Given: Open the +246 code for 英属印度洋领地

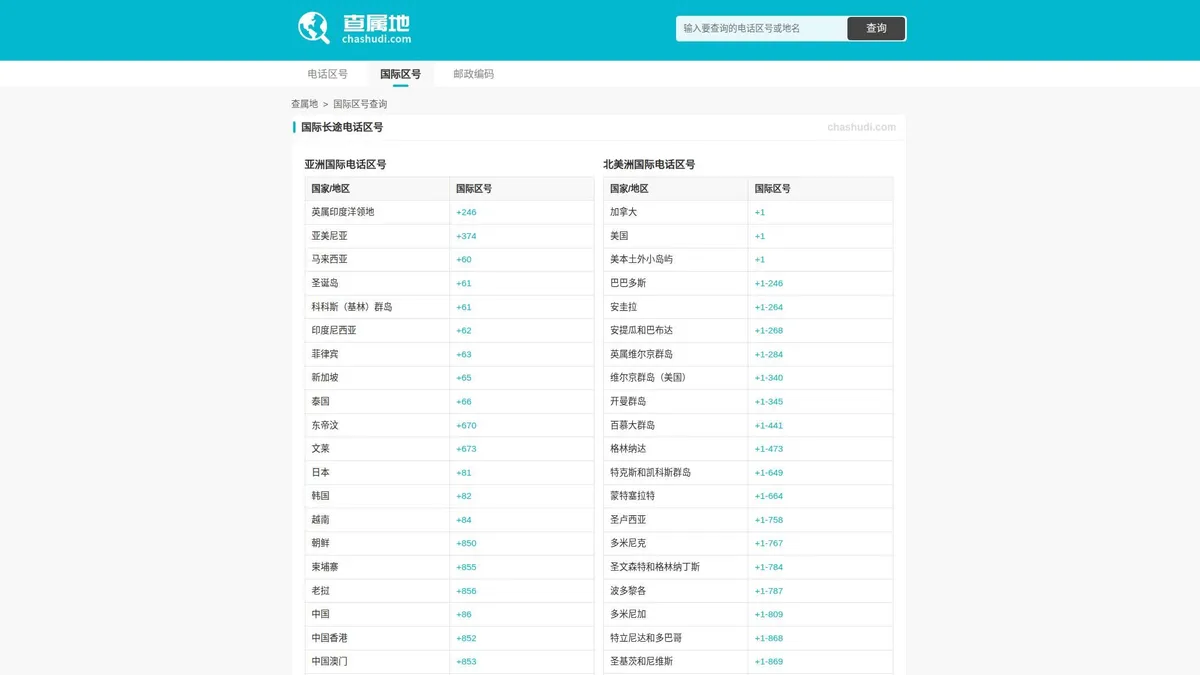Looking at the screenshot, I should click(466, 212).
